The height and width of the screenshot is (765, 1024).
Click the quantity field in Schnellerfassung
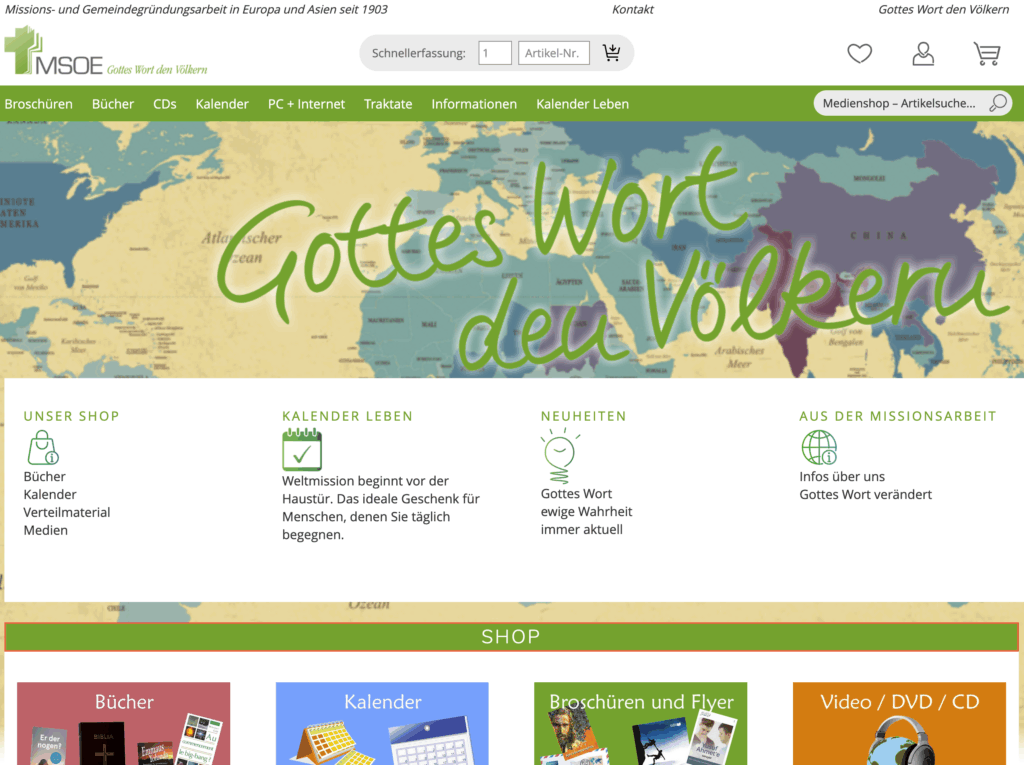tap(495, 53)
